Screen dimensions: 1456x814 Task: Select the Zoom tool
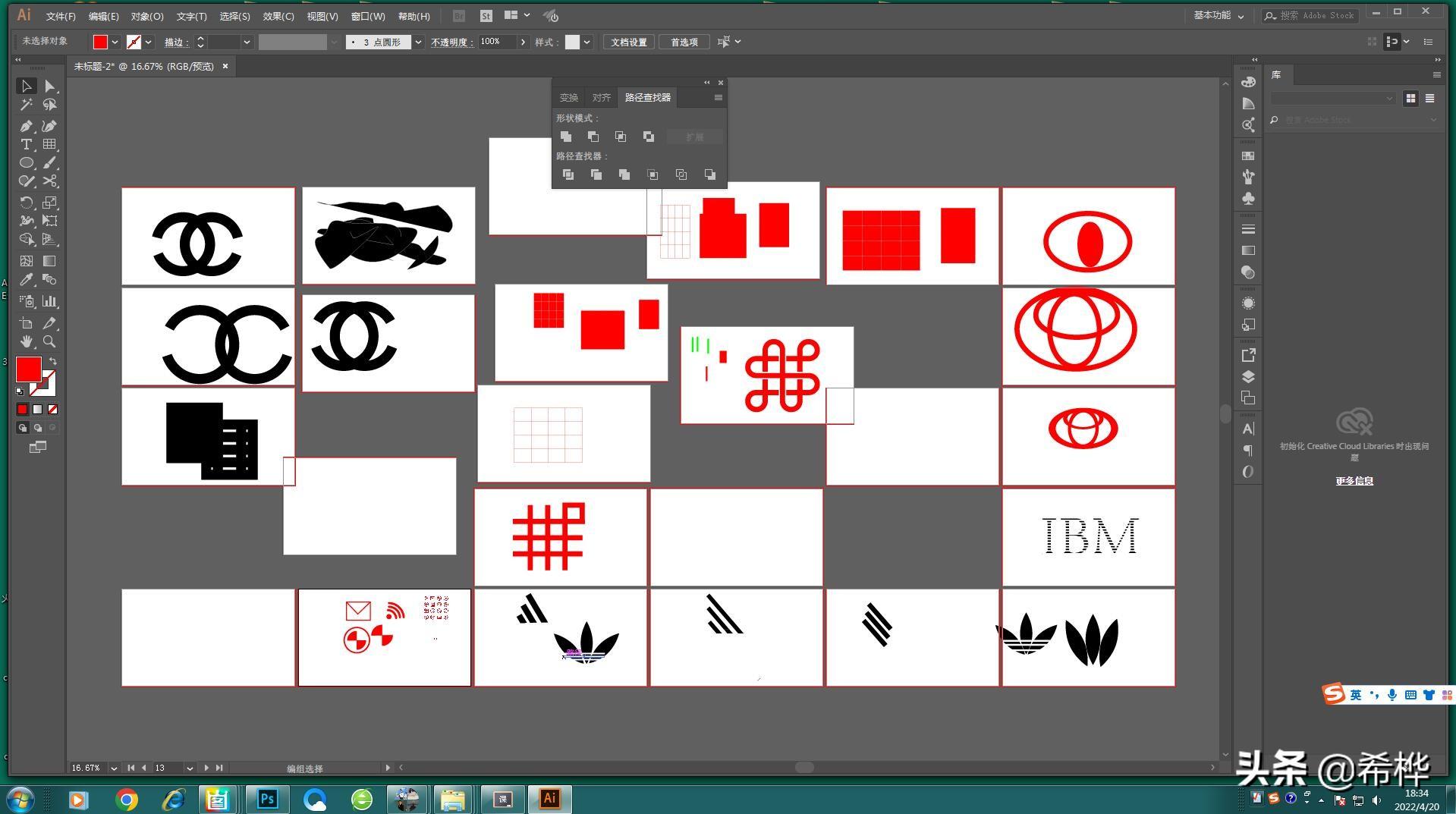49,341
